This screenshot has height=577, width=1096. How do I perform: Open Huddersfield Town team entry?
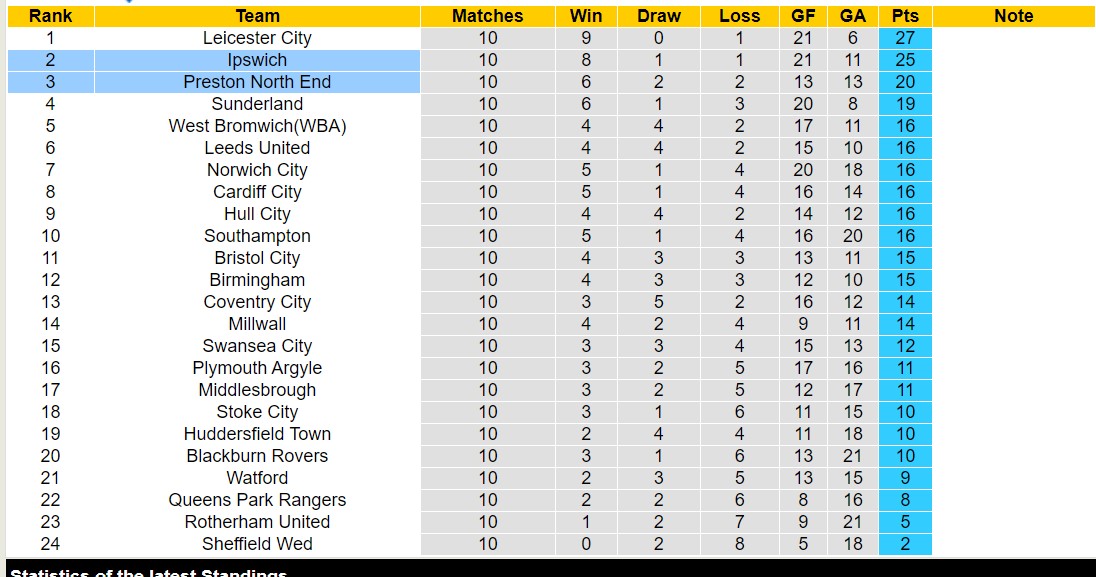tap(257, 434)
